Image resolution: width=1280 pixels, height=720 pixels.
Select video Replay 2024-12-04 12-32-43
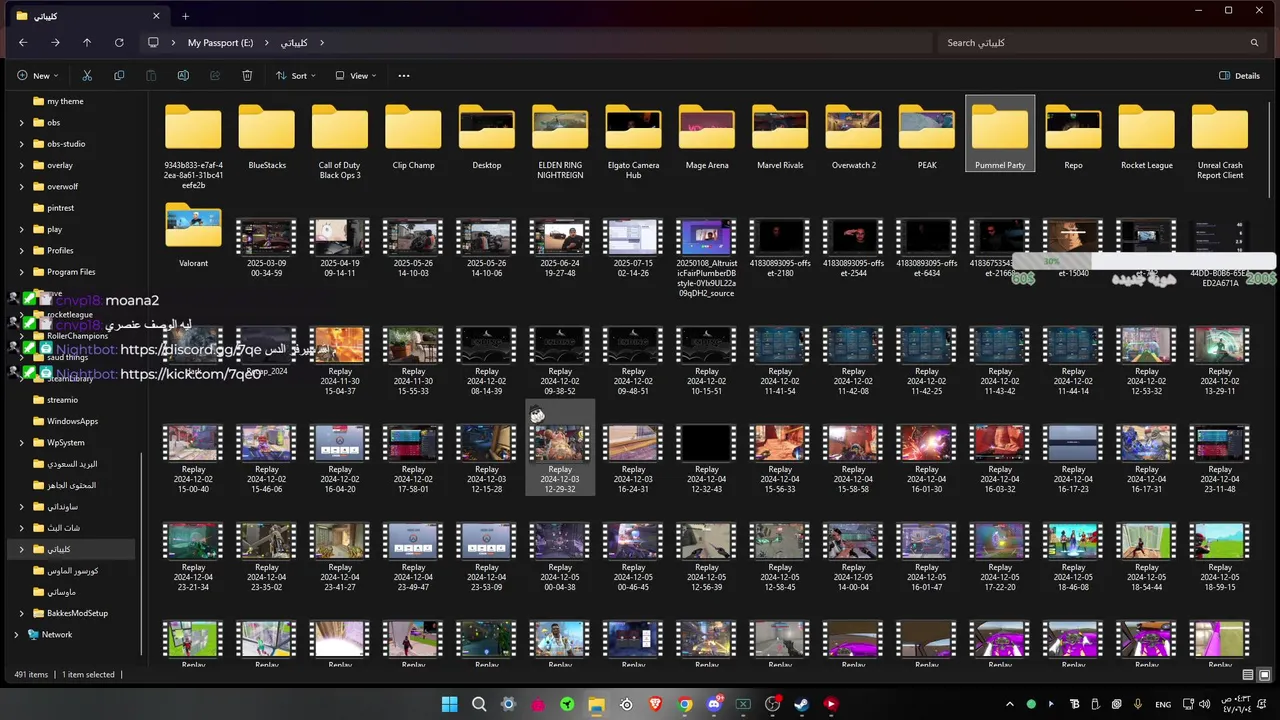(706, 458)
